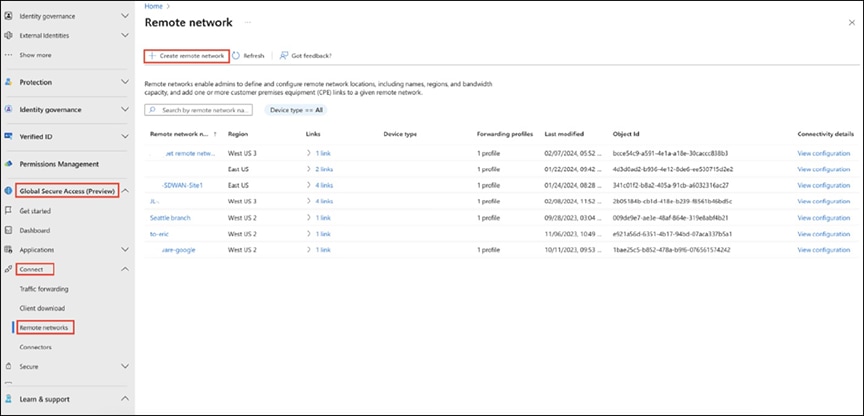Click the Region column header
Screen dimensions: 864x416
pos(237,134)
